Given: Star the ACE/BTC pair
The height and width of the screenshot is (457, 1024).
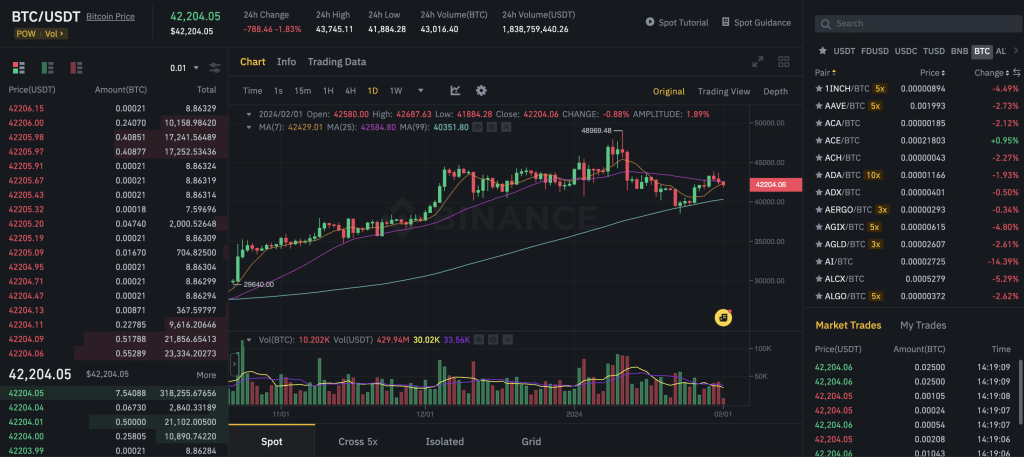Looking at the screenshot, I should click(819, 140).
